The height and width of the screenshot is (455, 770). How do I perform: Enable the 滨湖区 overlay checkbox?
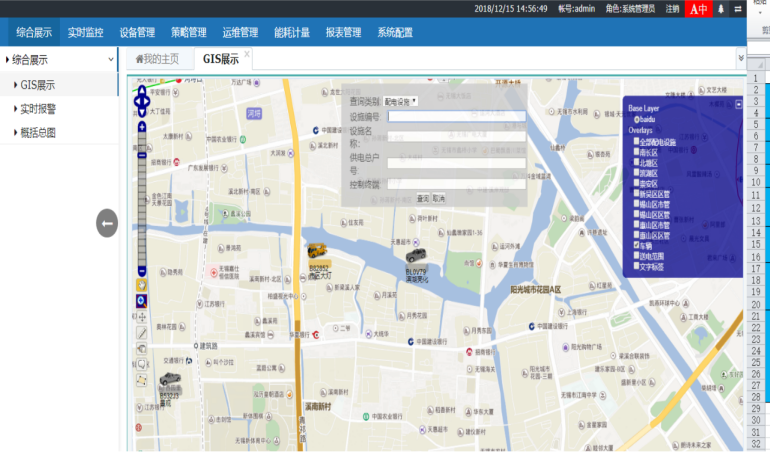(636, 172)
